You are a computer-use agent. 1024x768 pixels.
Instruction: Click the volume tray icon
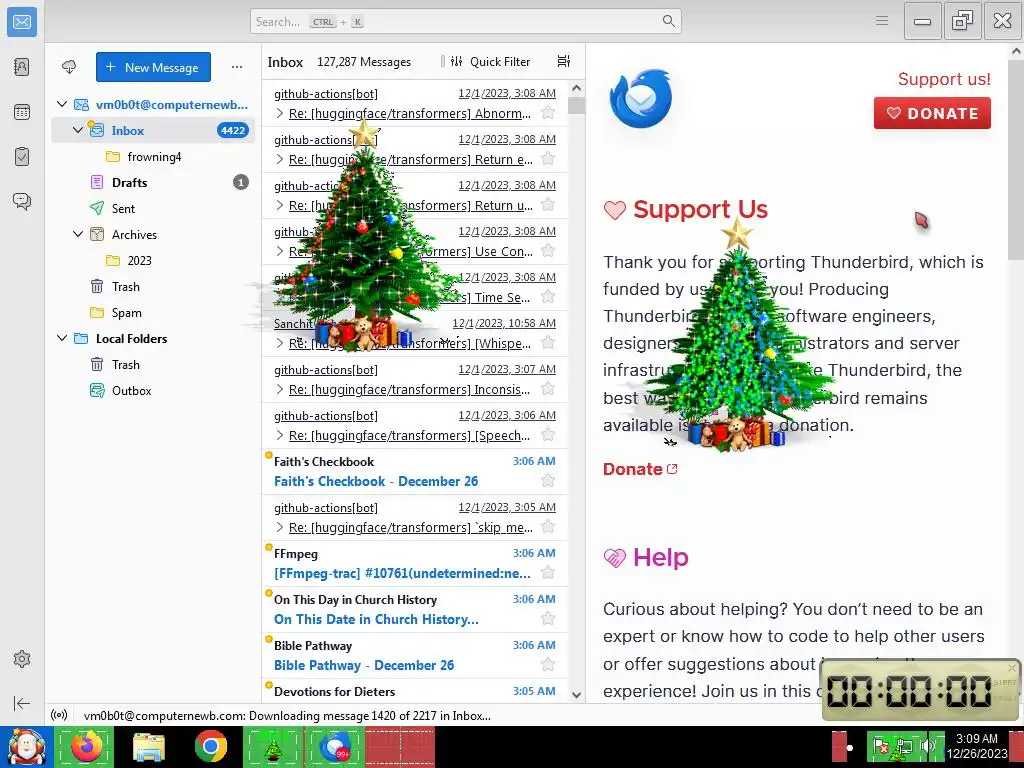coord(927,745)
